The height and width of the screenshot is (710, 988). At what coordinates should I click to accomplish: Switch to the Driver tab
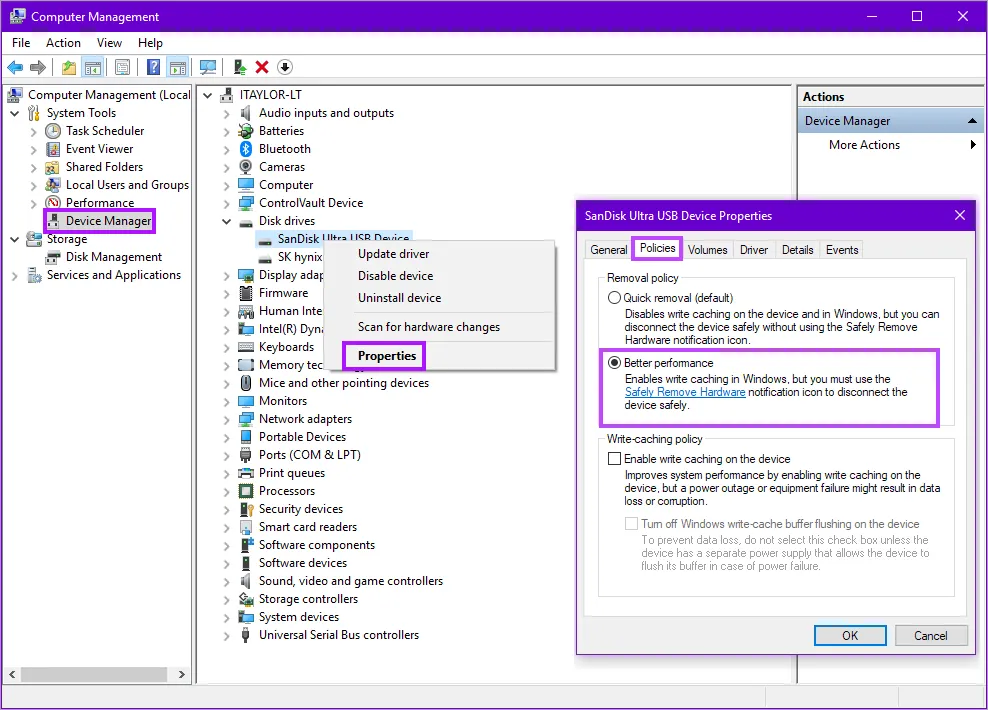(754, 249)
